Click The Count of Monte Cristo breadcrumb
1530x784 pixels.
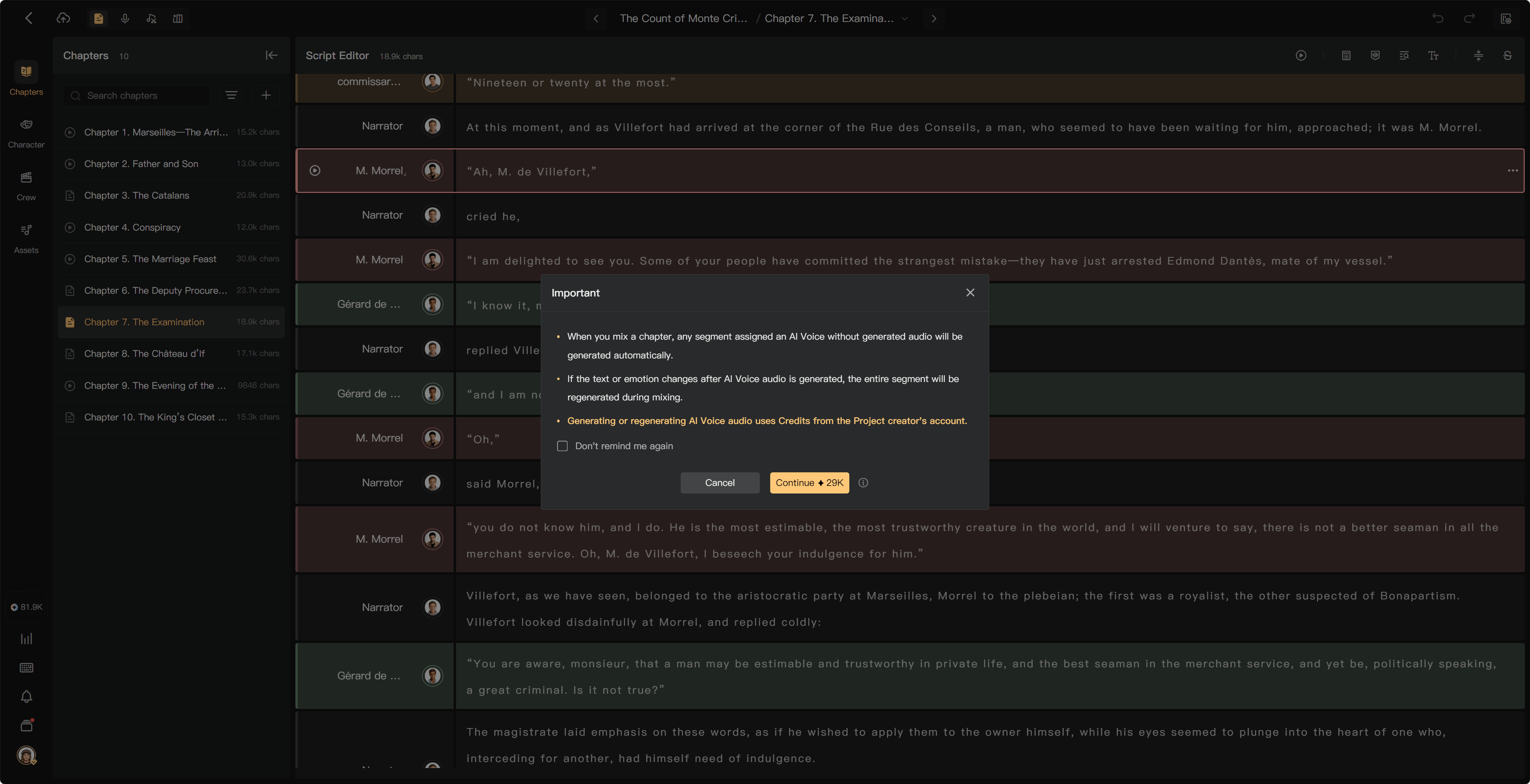683,18
